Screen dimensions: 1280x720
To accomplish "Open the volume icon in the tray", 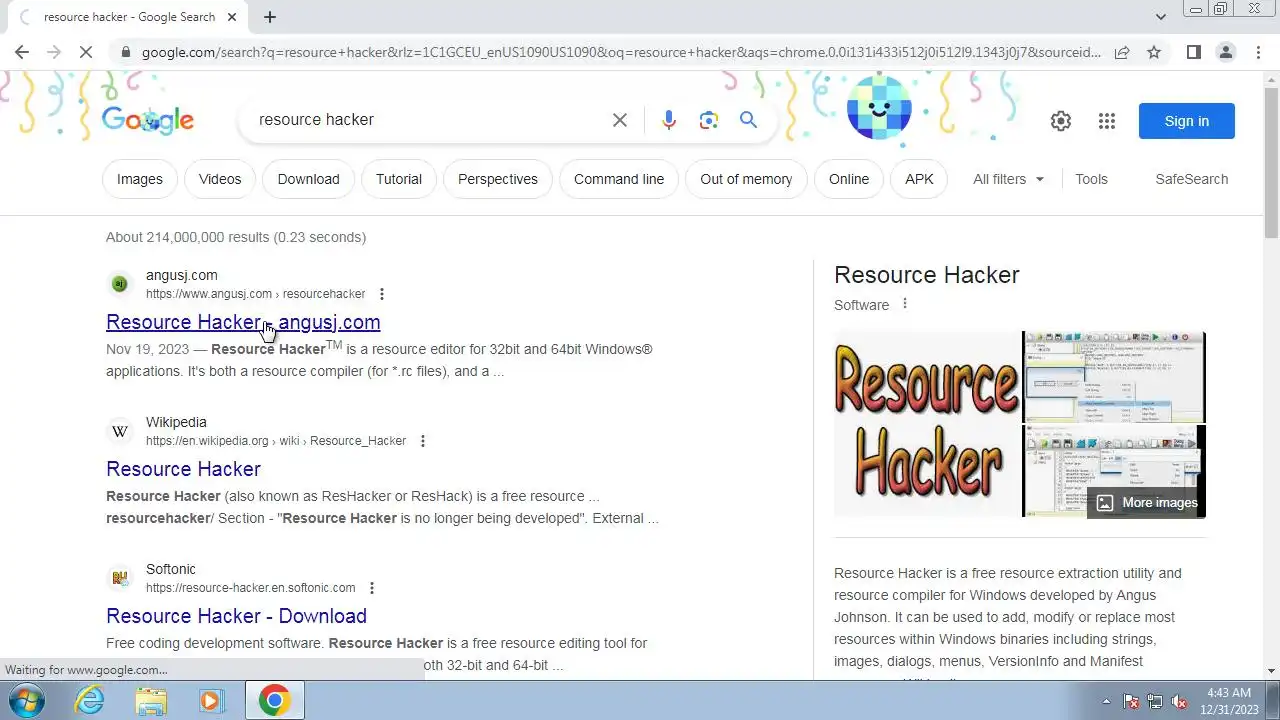I will point(1179,701).
